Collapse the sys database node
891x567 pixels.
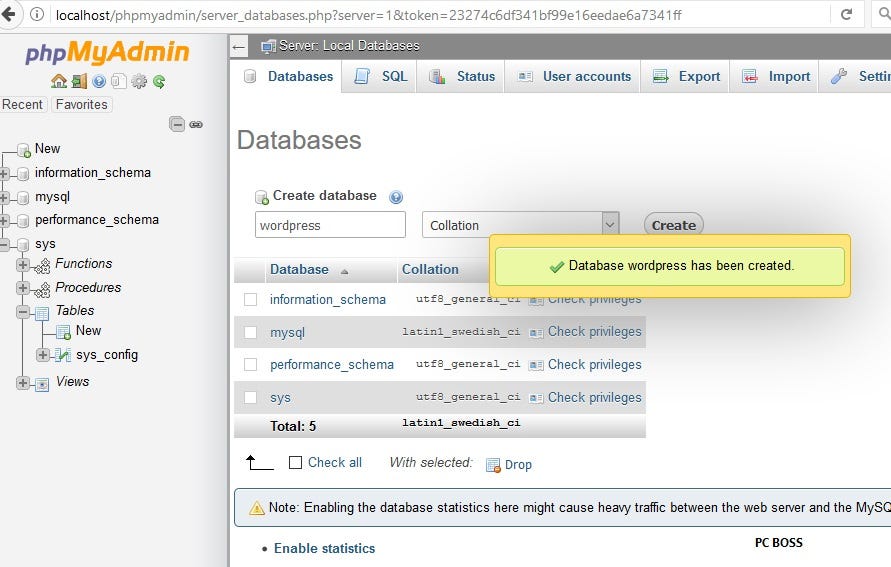click(4, 245)
